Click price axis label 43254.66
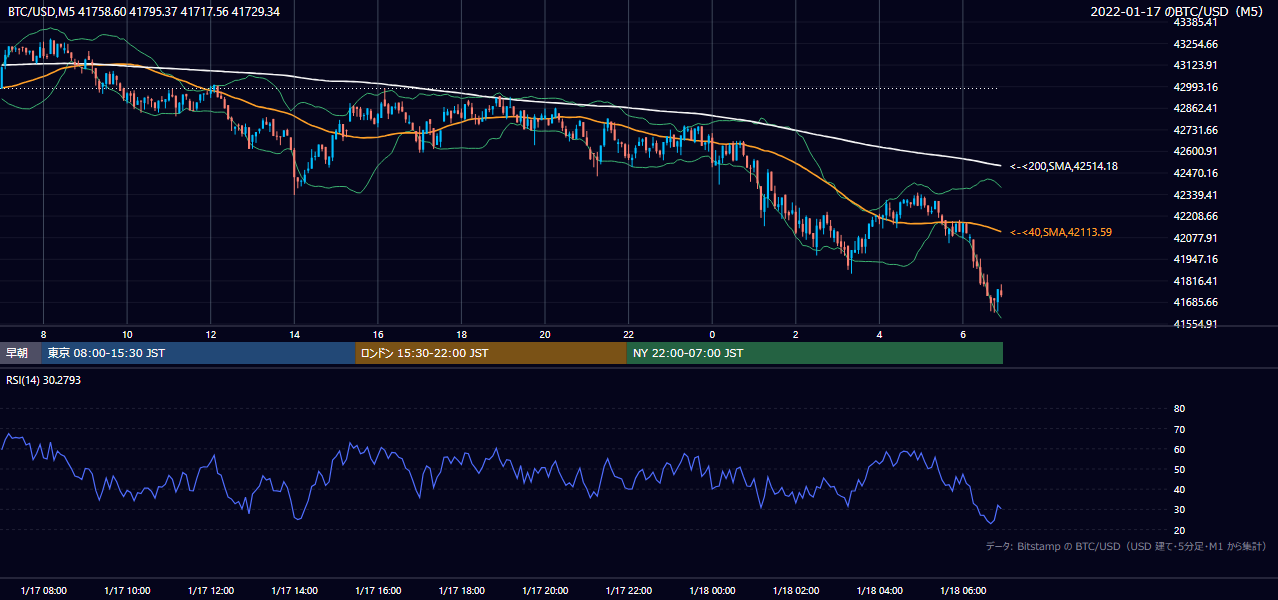1278x600 pixels. 1196,44
